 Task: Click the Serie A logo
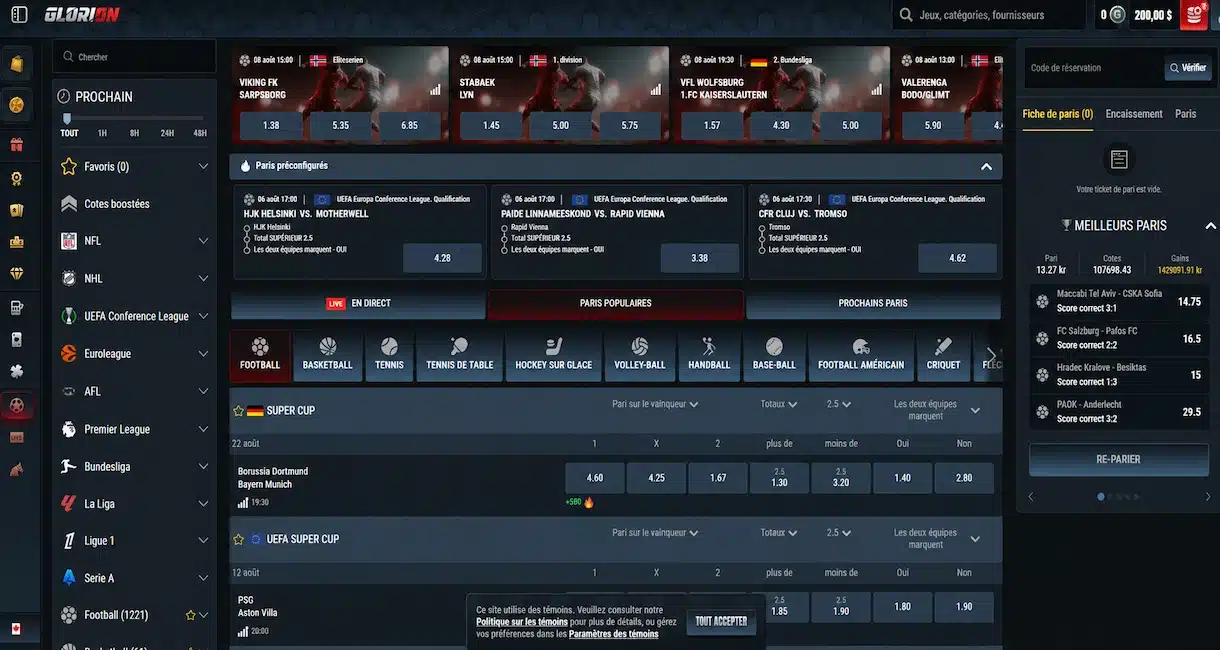pos(69,578)
